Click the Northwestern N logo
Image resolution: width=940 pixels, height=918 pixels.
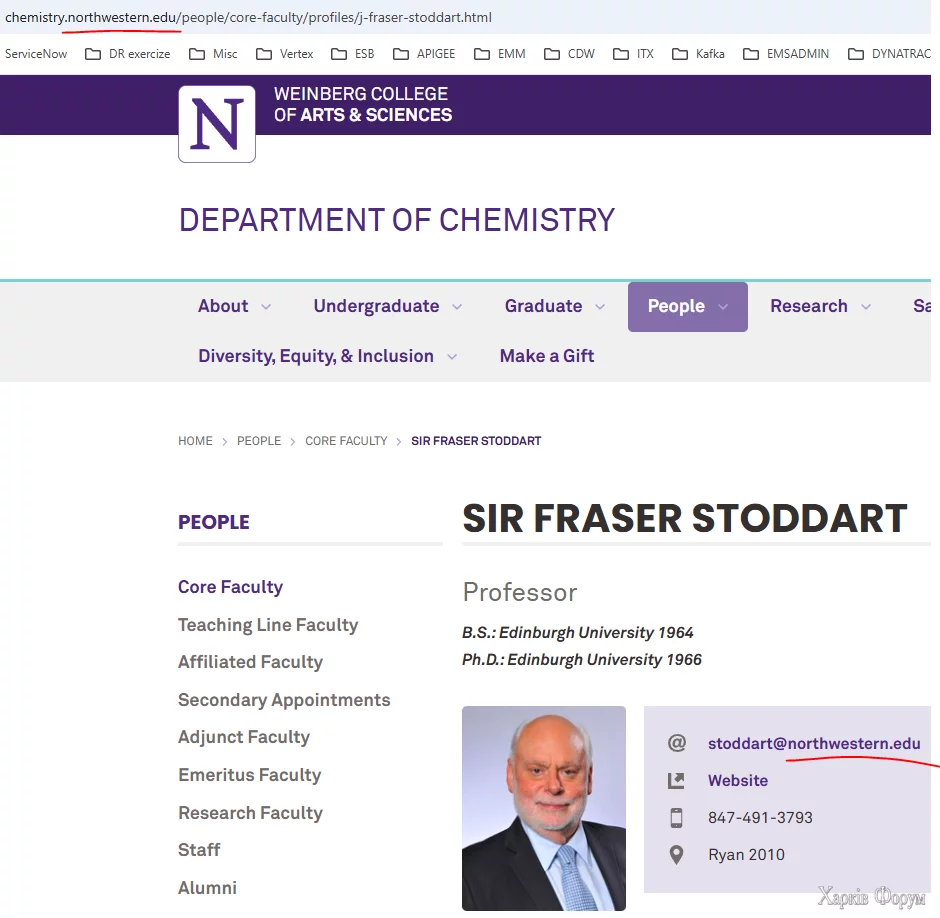(x=217, y=123)
